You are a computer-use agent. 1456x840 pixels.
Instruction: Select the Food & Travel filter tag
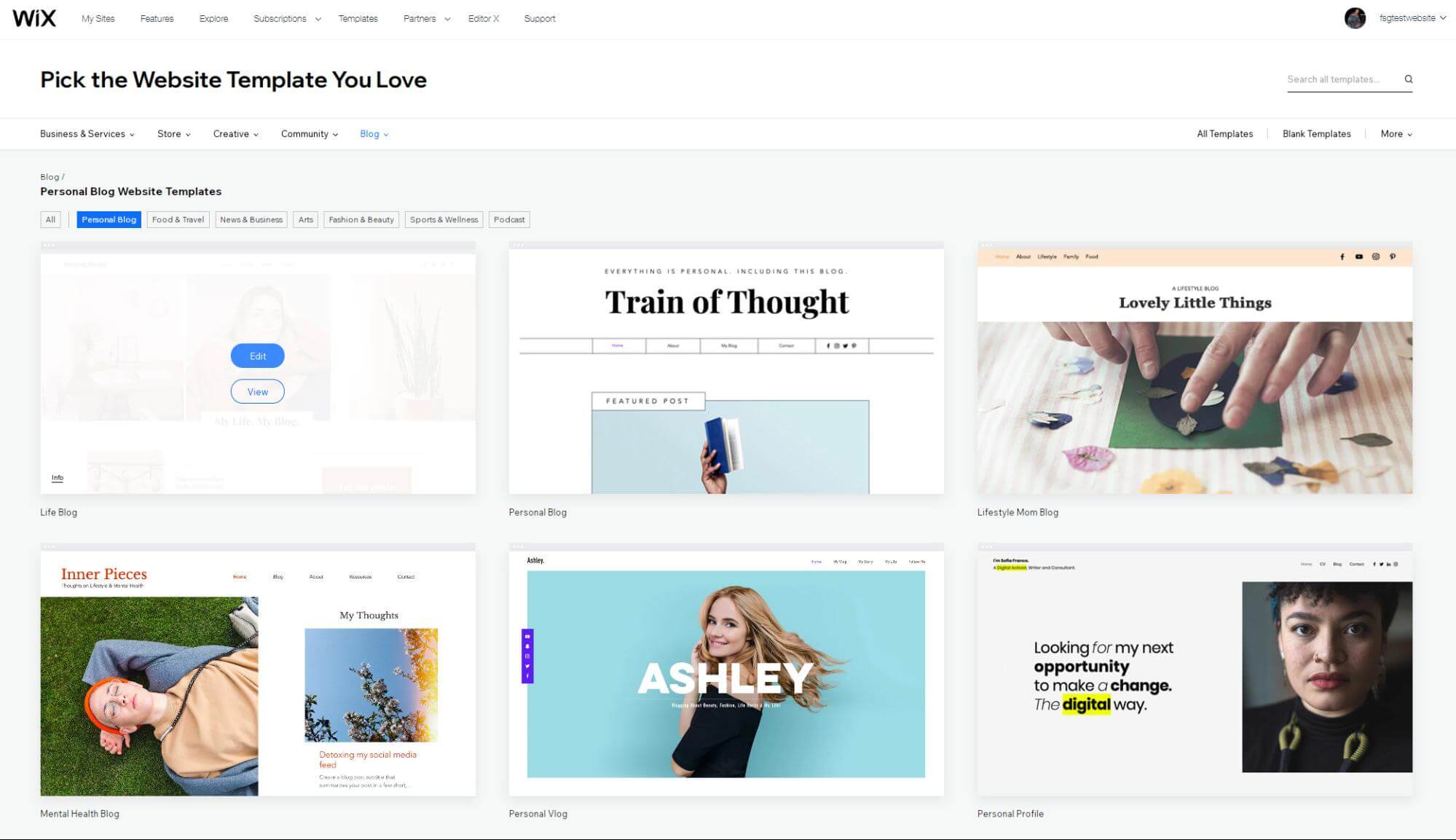(178, 219)
